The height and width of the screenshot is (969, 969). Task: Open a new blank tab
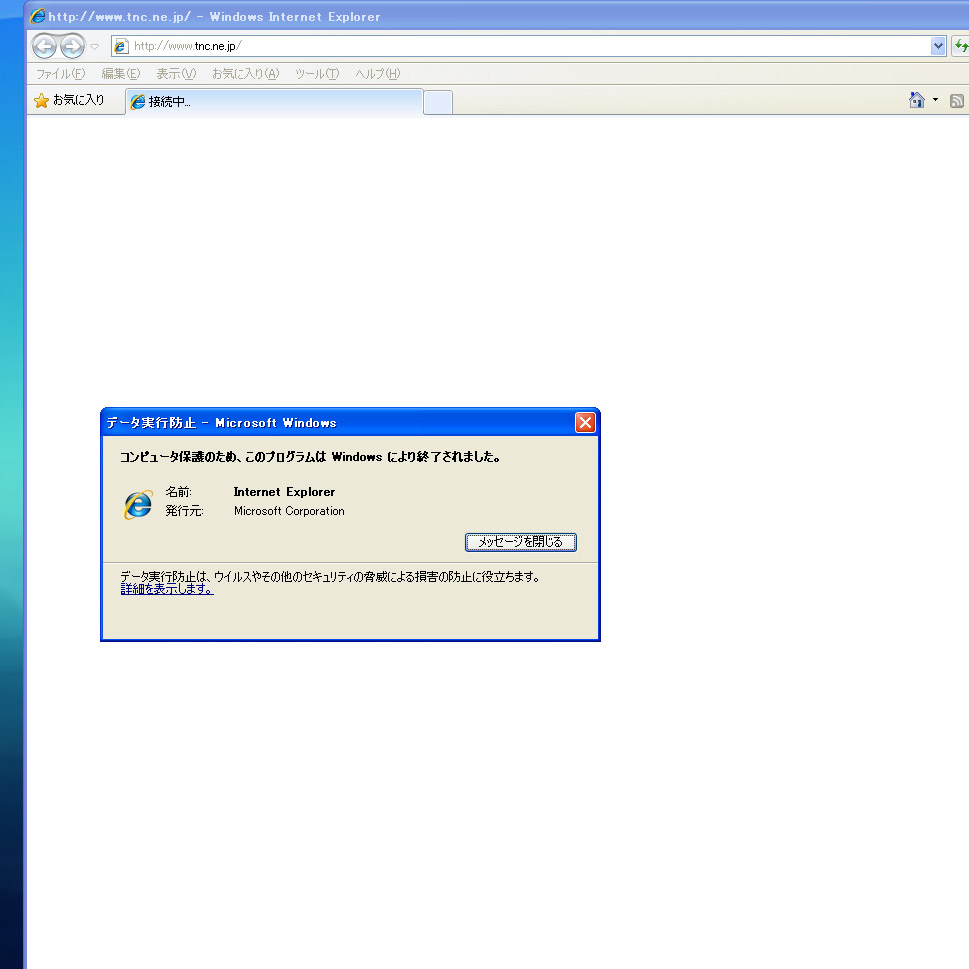tap(438, 102)
